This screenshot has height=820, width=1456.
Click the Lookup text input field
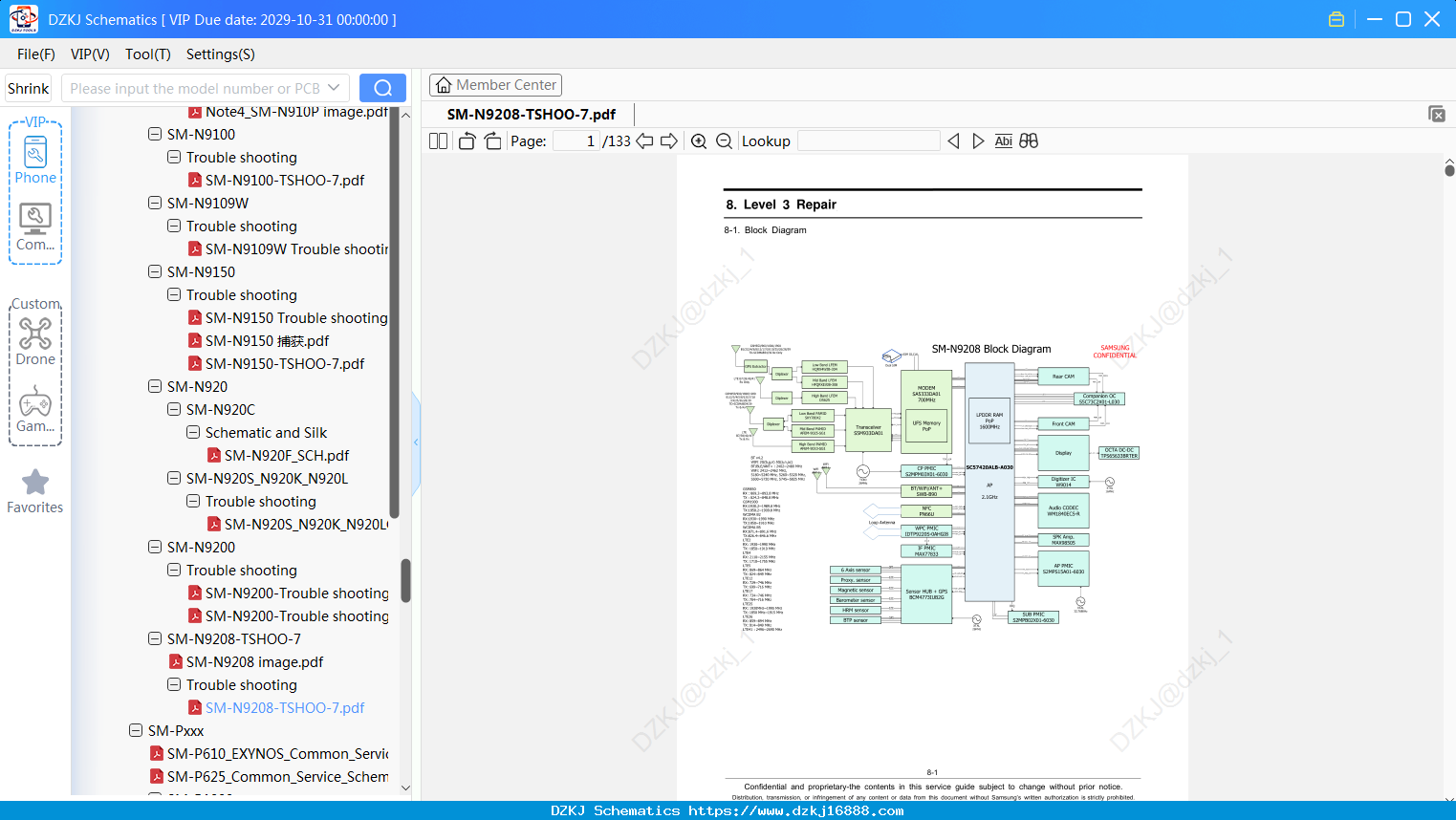coord(868,140)
